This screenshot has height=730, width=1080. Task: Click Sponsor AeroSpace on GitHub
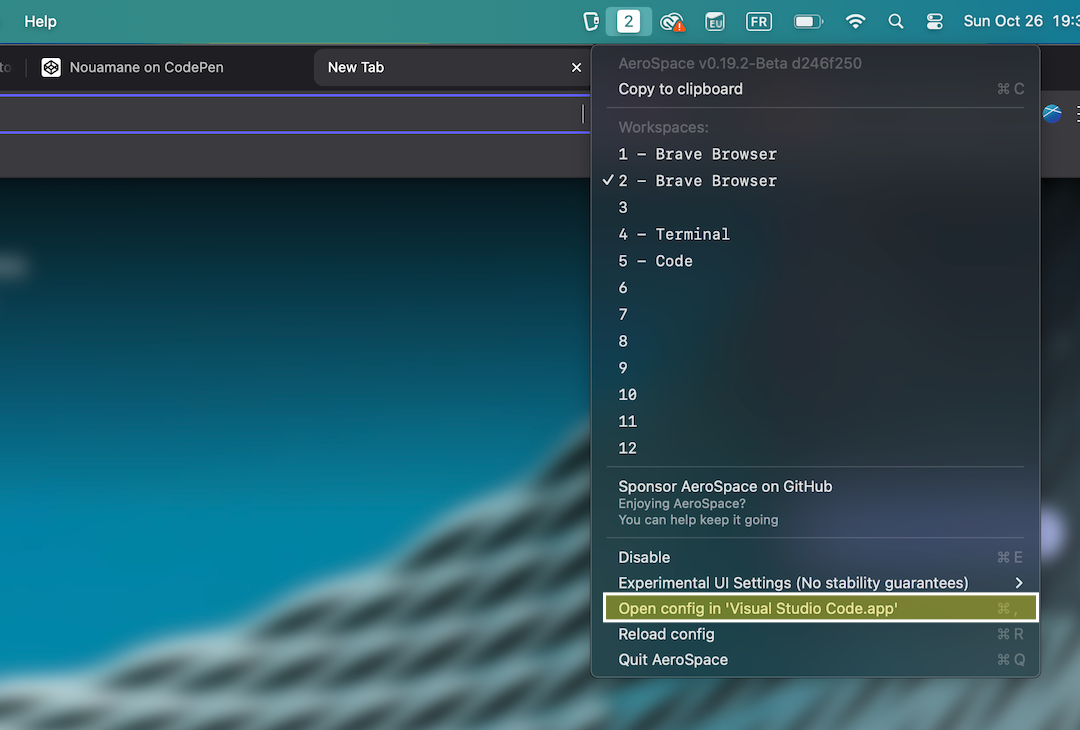click(725, 486)
